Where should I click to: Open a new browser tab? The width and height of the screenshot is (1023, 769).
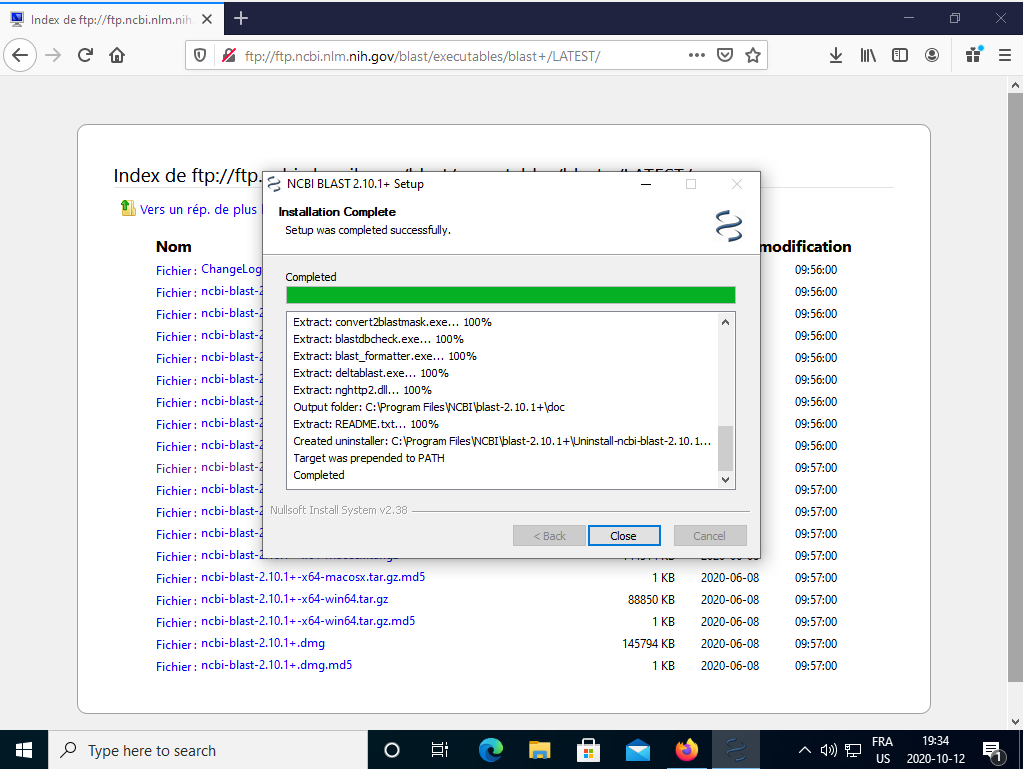(241, 18)
